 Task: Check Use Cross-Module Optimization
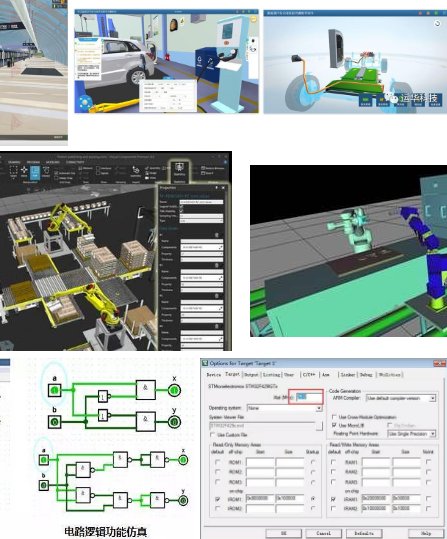pyautogui.click(x=335, y=417)
